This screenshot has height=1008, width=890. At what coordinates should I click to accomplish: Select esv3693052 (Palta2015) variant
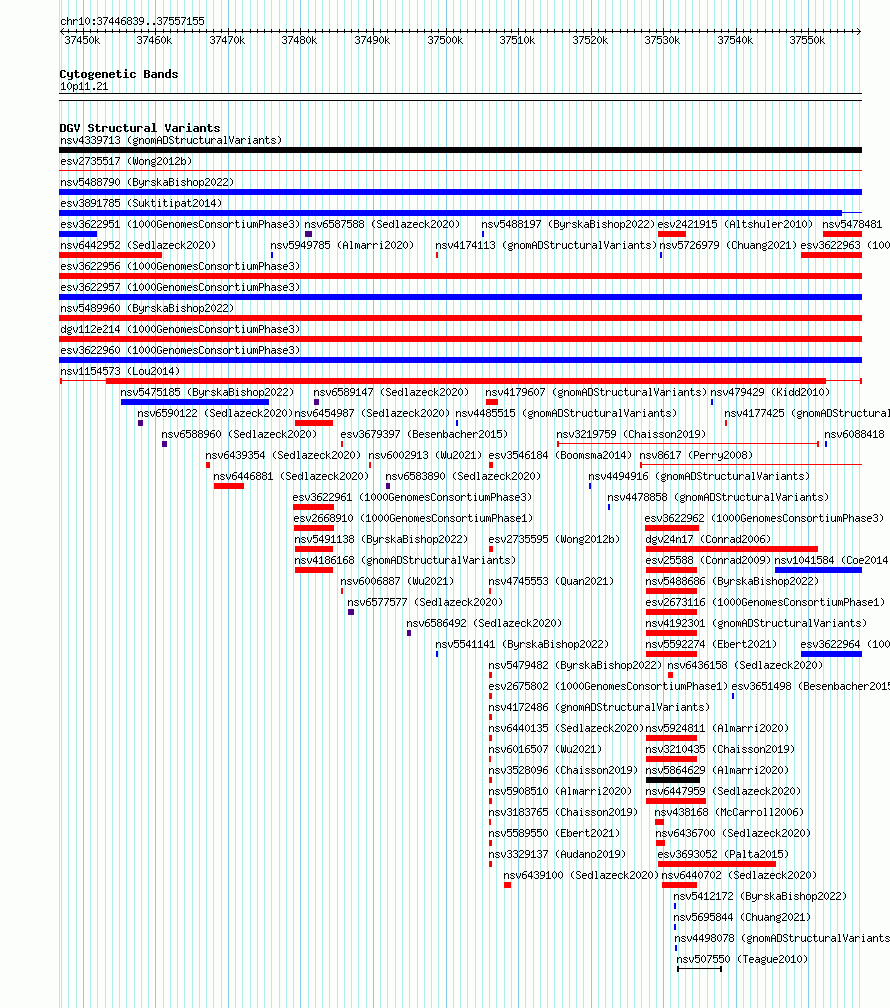(723, 854)
